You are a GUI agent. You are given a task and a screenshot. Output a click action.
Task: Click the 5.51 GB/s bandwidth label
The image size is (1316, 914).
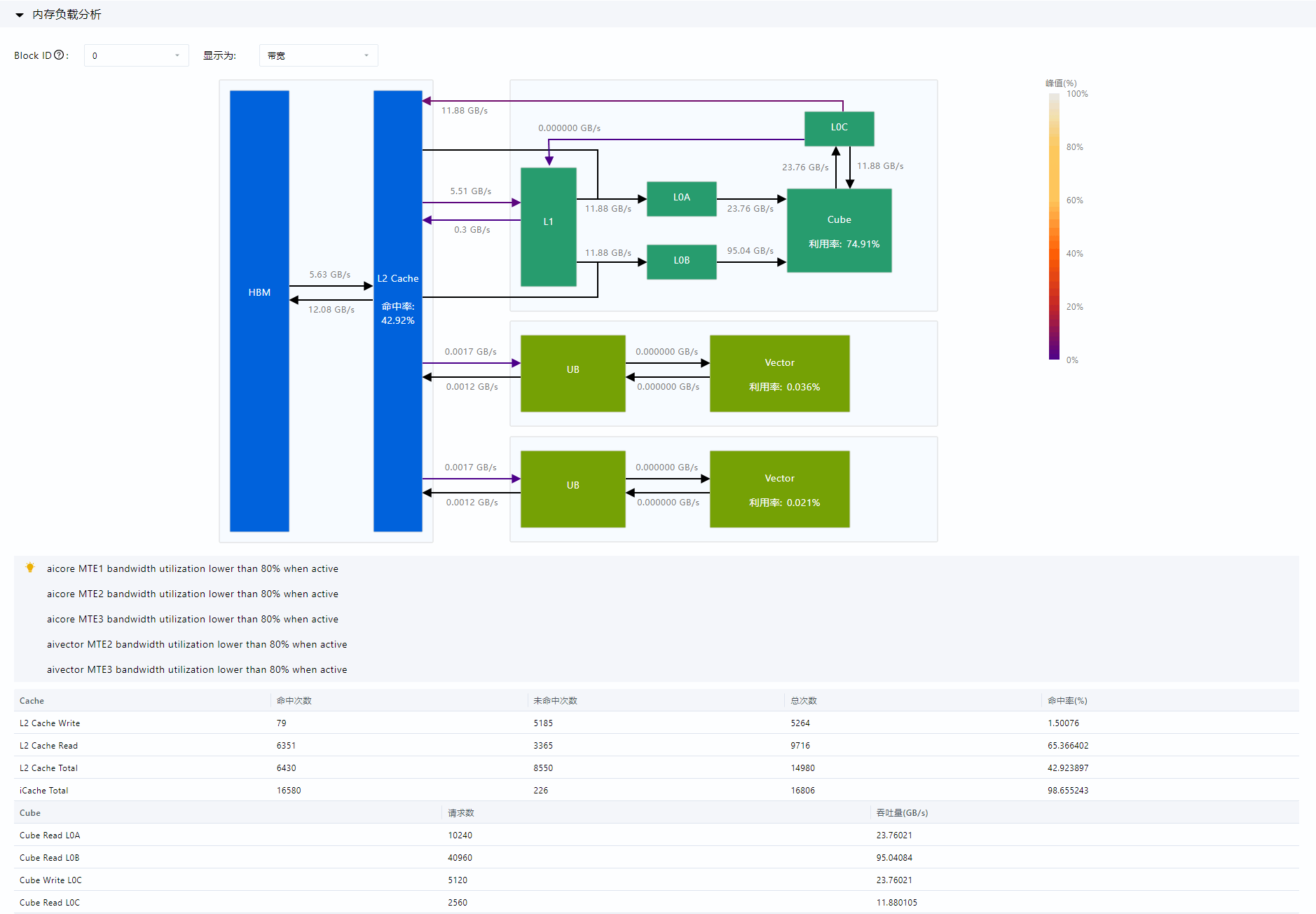471,191
